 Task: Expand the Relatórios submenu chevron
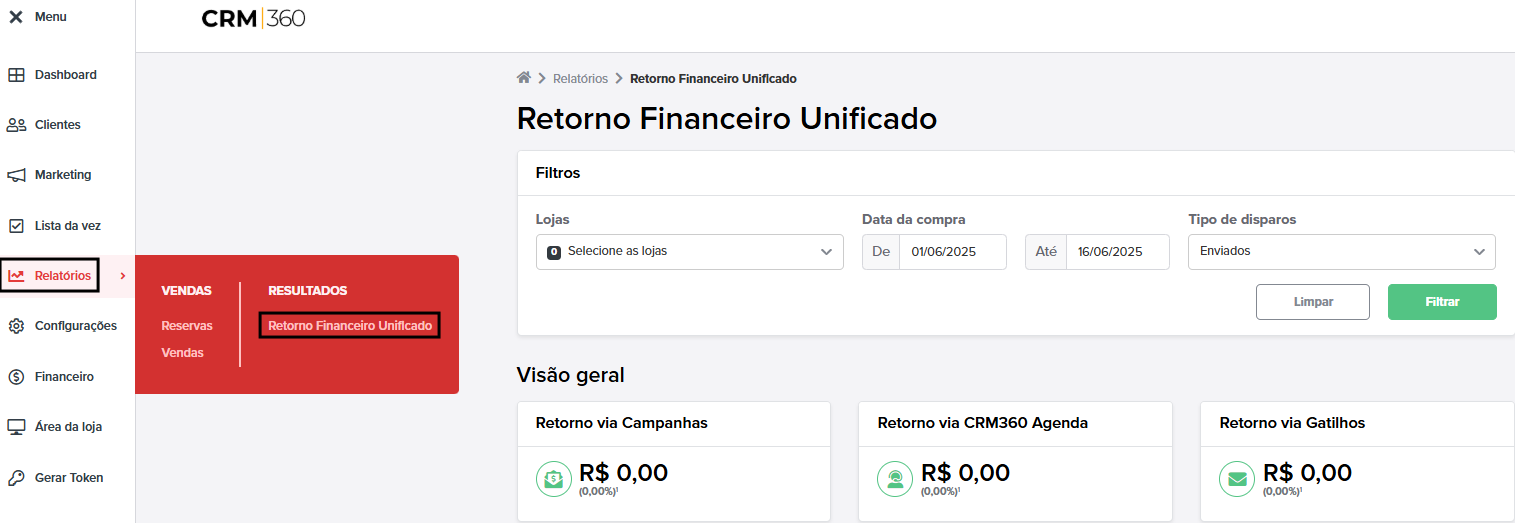coord(122,276)
